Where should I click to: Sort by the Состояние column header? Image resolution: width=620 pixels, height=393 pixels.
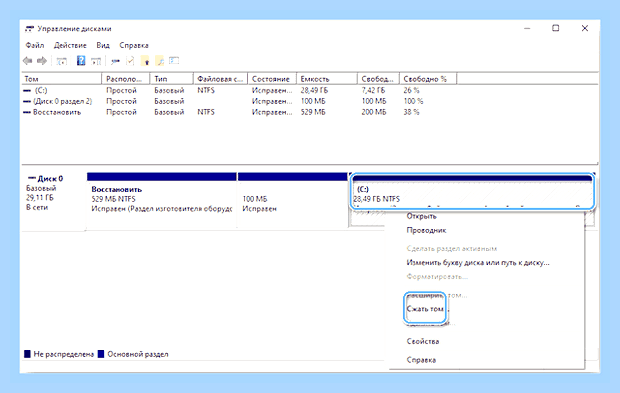coord(272,79)
